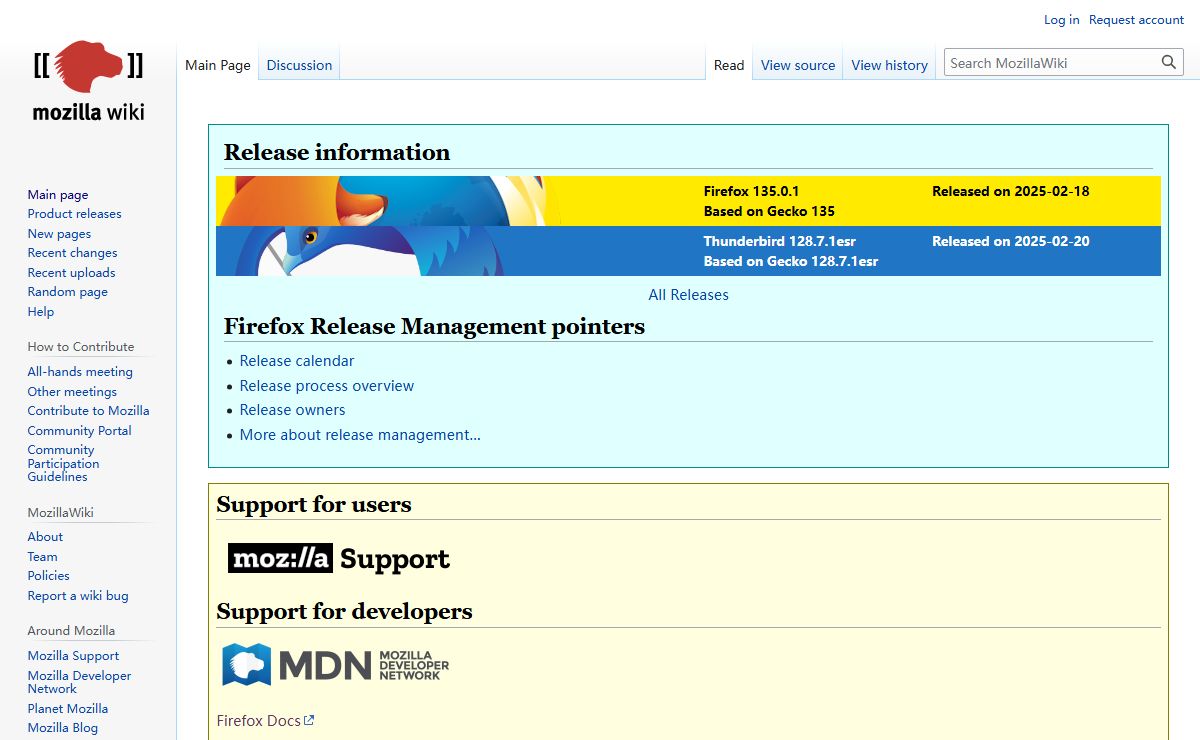Open the View history tab
1200x740 pixels.
tap(890, 65)
